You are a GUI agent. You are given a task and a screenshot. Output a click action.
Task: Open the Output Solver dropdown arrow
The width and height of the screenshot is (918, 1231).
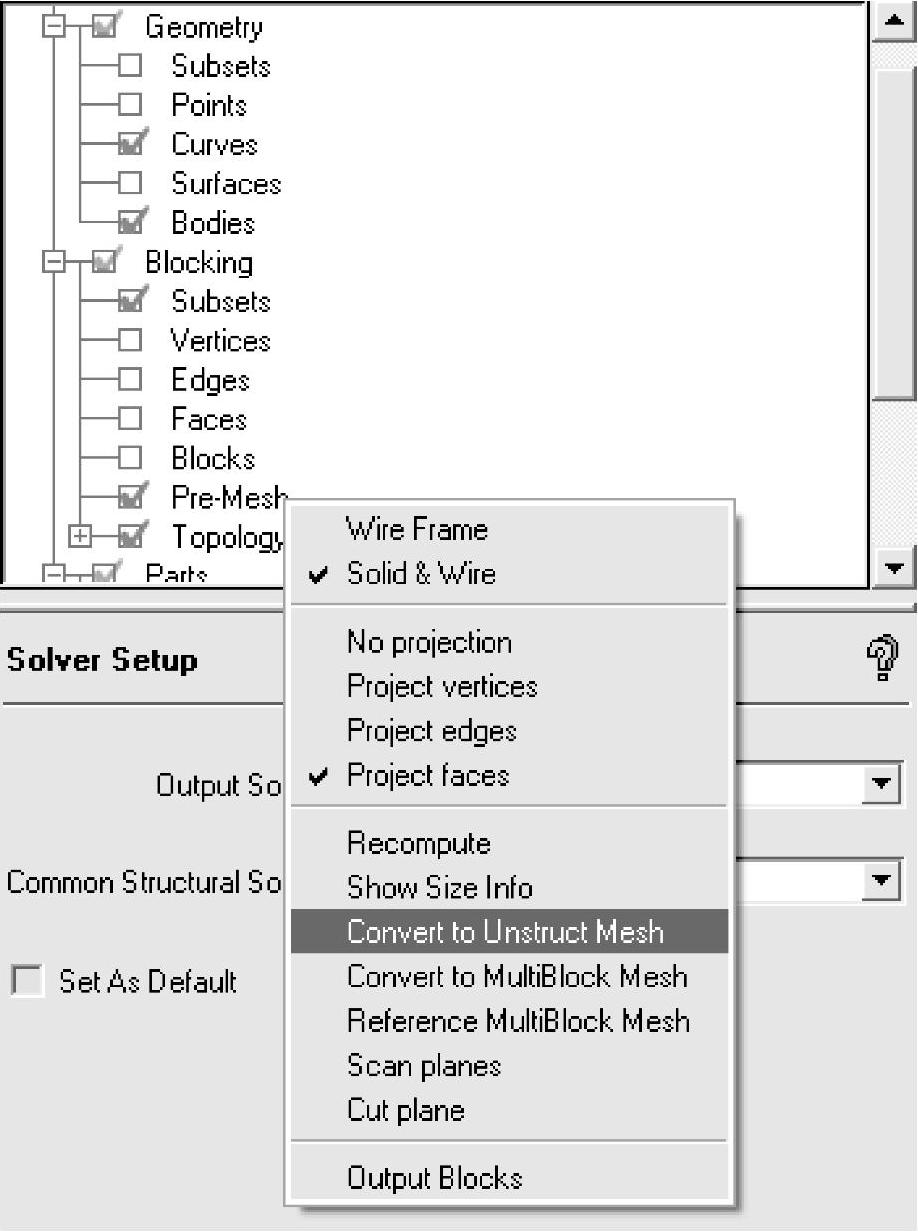tap(881, 782)
